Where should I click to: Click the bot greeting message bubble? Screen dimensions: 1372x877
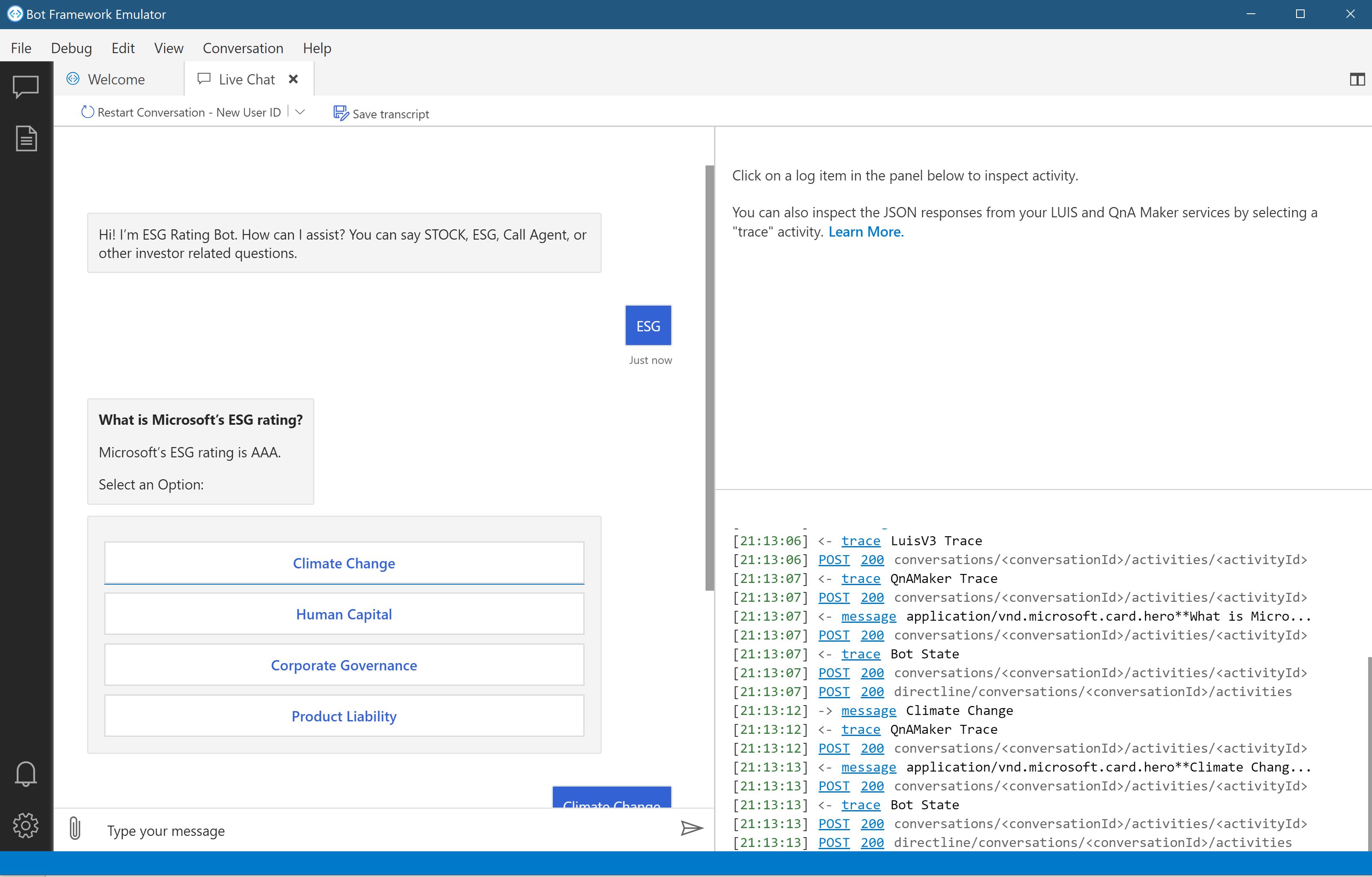click(344, 243)
